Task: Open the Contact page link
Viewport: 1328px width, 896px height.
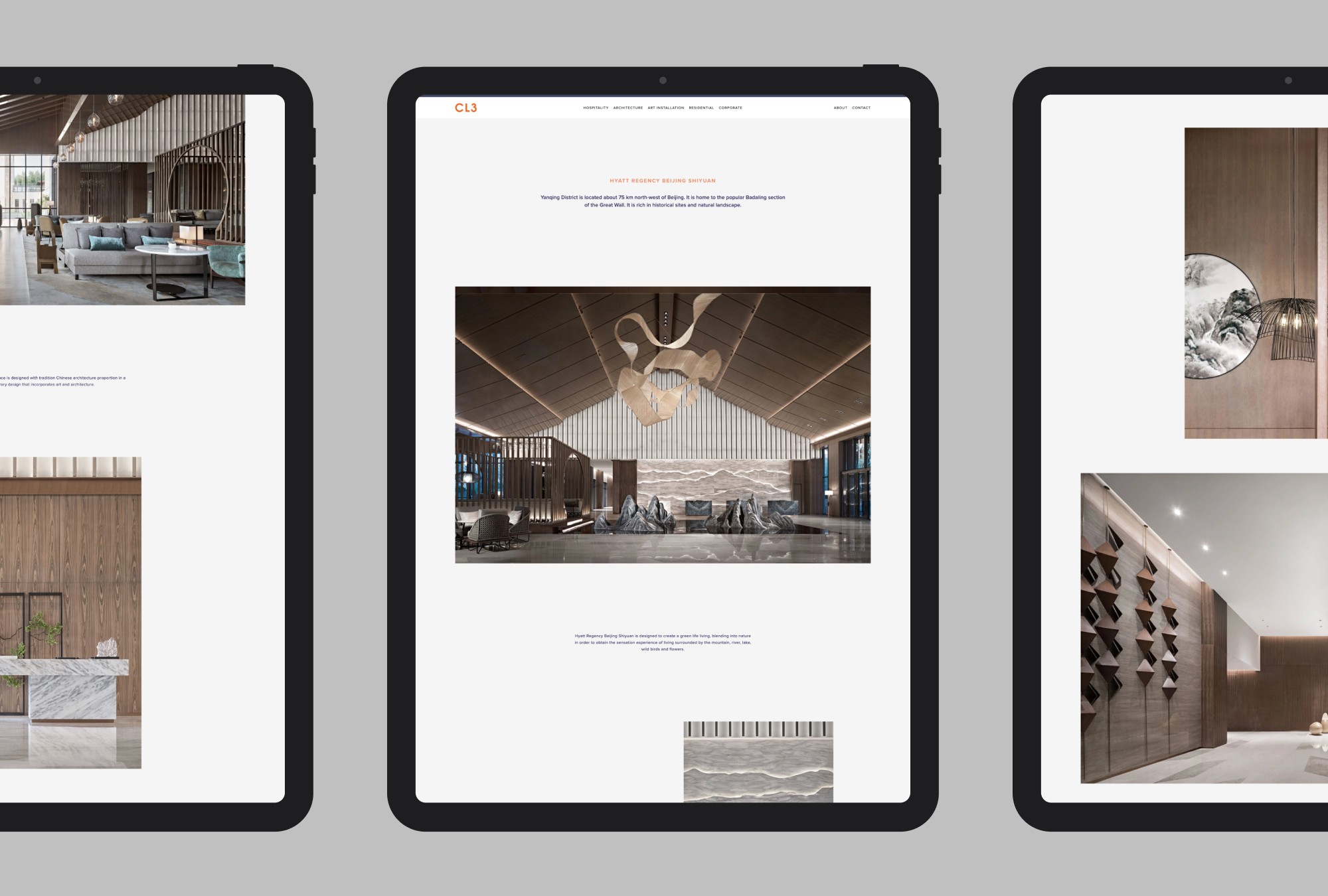Action: [861, 108]
